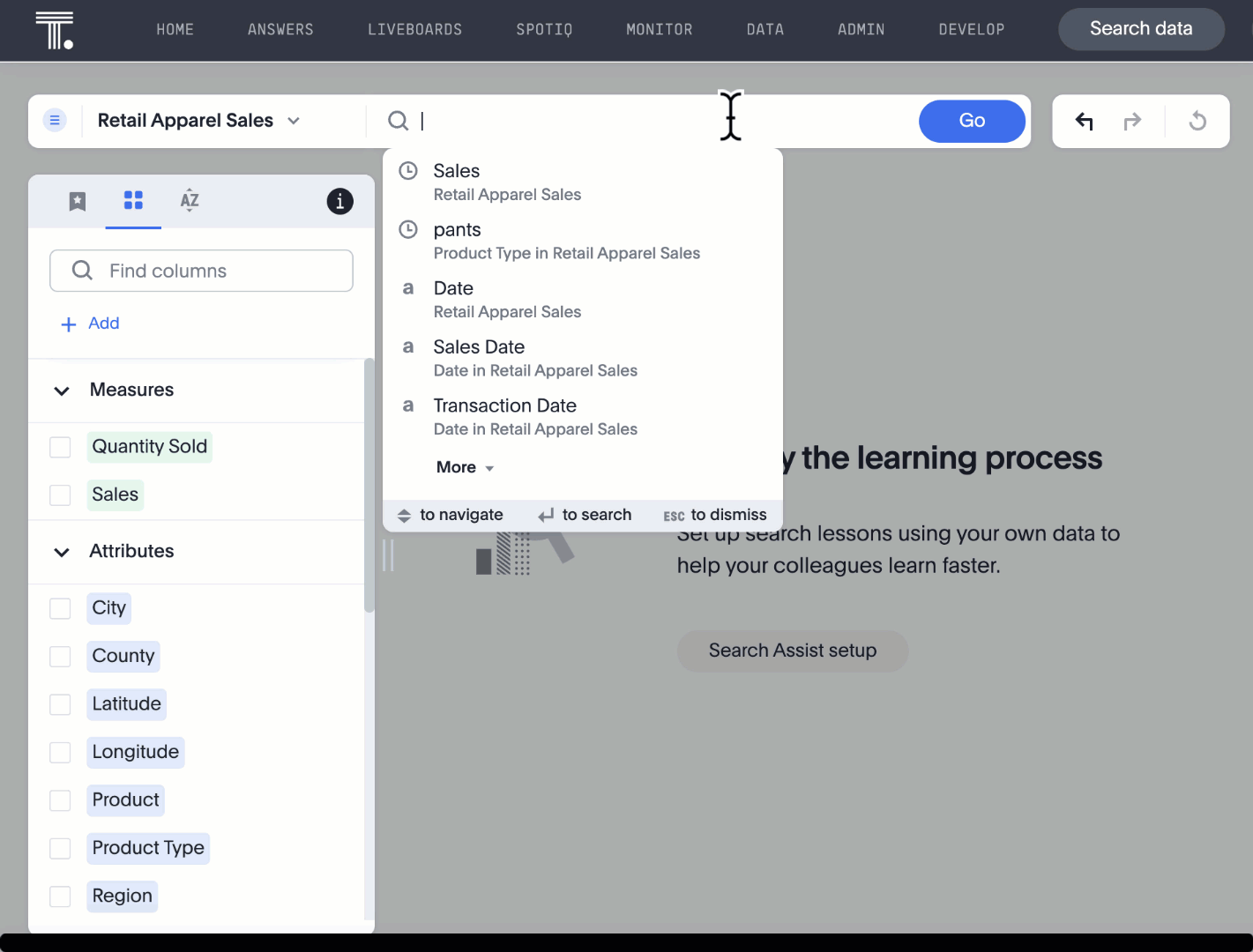Screen dimensions: 1253x952
Task: Click the columns panel vertical scrollbar
Action: point(369,485)
